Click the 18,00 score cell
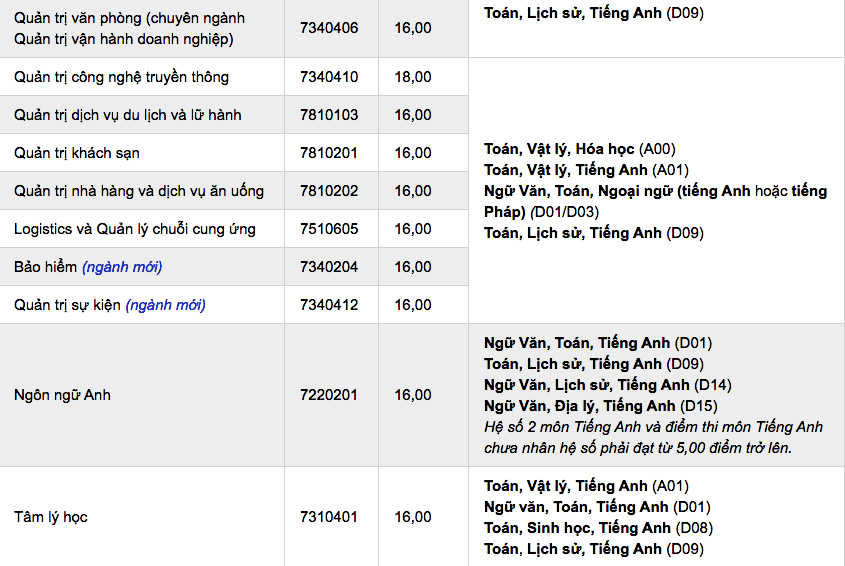The width and height of the screenshot is (845, 566). coord(412,77)
